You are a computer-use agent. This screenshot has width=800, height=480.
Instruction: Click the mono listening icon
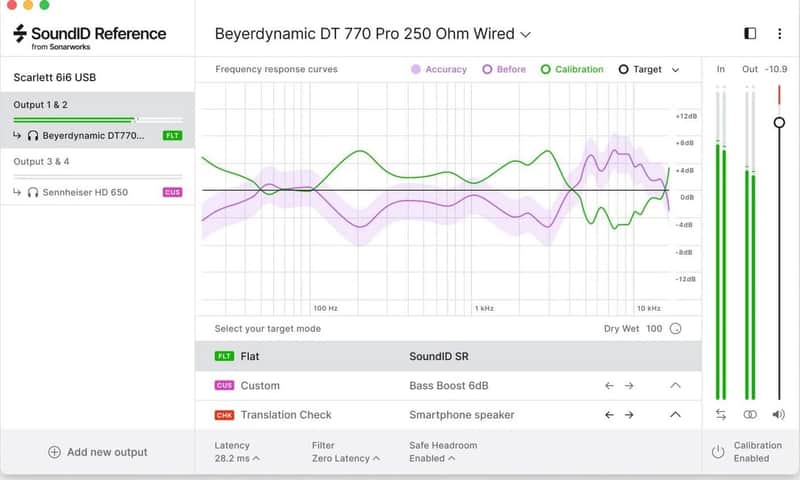(x=750, y=415)
